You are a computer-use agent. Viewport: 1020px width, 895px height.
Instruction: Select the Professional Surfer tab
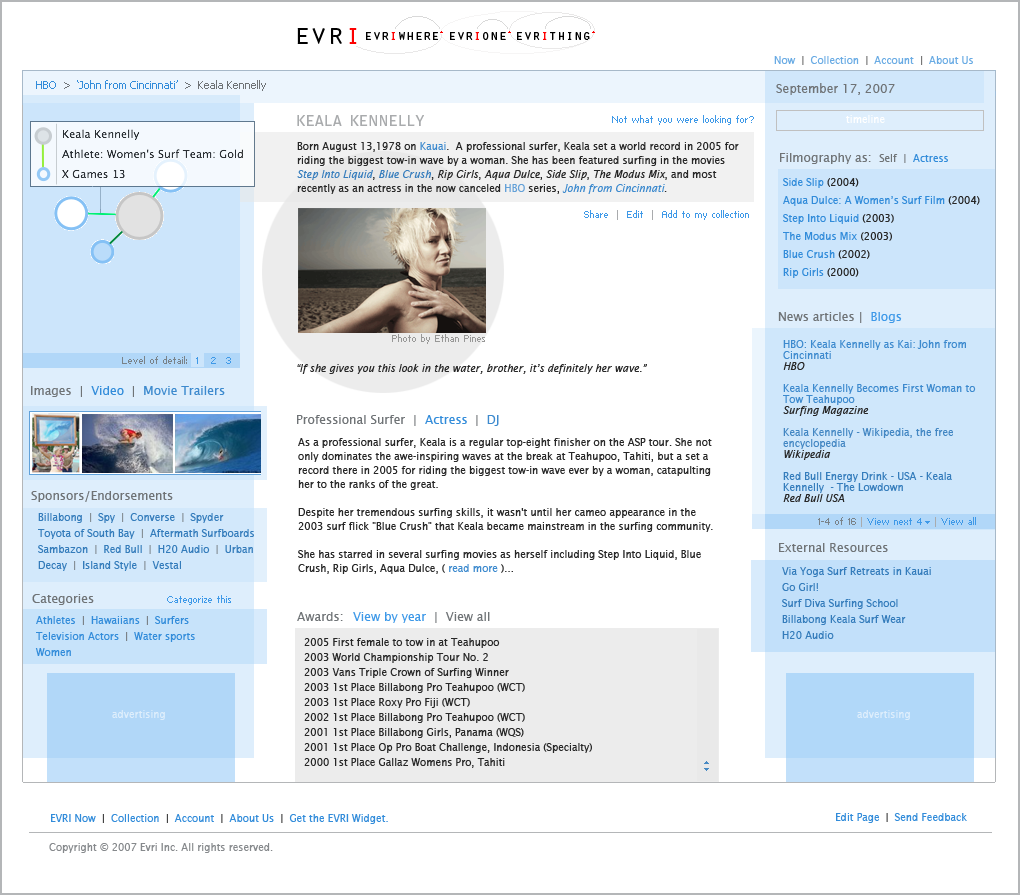350,420
